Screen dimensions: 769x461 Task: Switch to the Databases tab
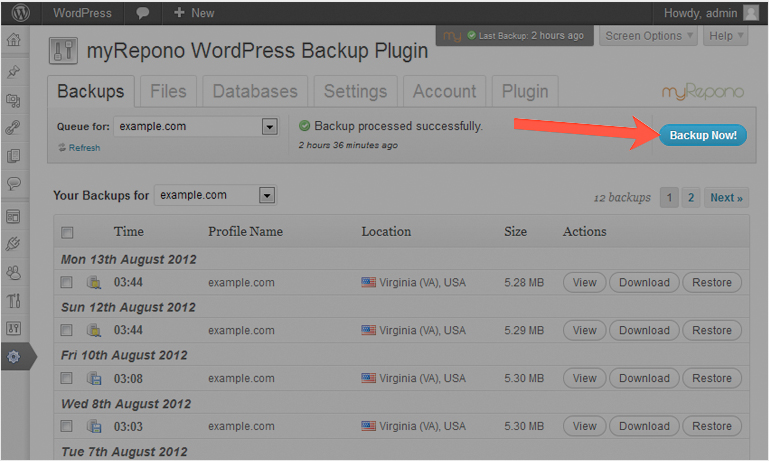click(255, 91)
